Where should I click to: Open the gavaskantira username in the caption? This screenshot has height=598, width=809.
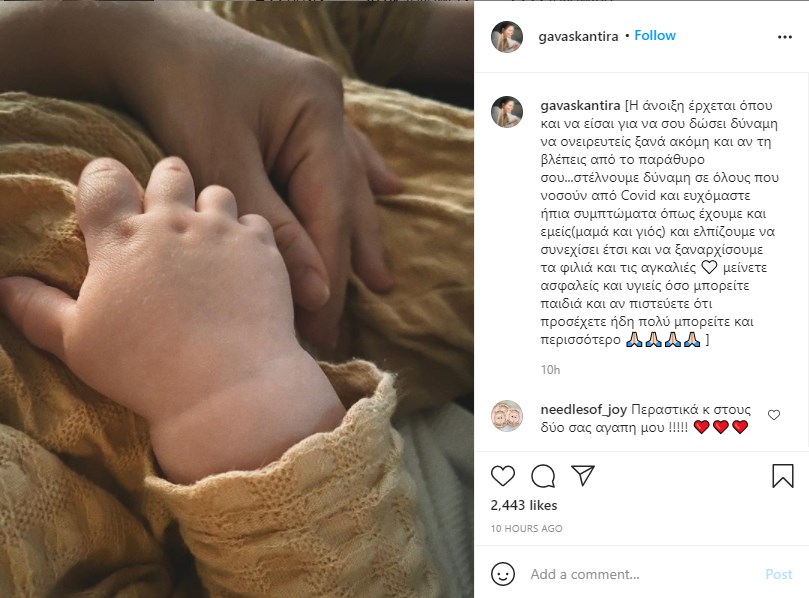[x=580, y=106]
